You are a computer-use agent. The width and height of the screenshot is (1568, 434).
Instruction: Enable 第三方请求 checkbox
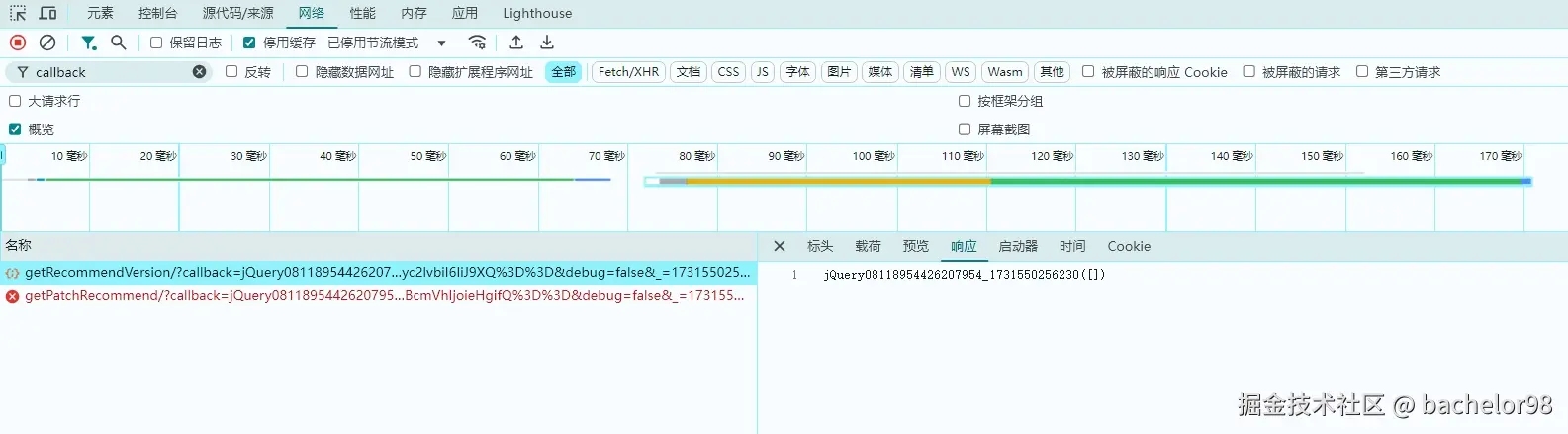(1362, 71)
